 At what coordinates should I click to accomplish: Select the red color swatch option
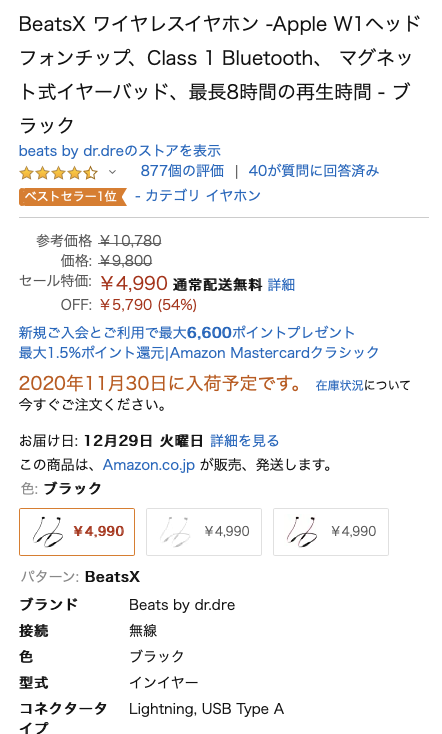click(x=331, y=532)
